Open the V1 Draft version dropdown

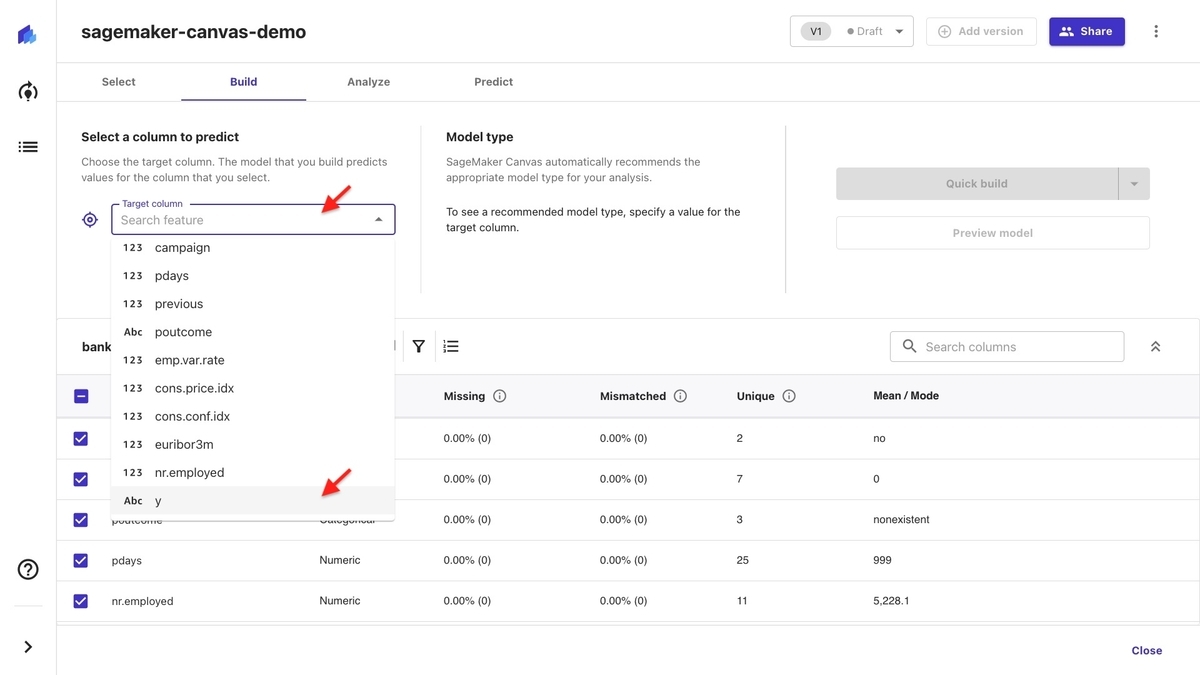click(x=851, y=32)
